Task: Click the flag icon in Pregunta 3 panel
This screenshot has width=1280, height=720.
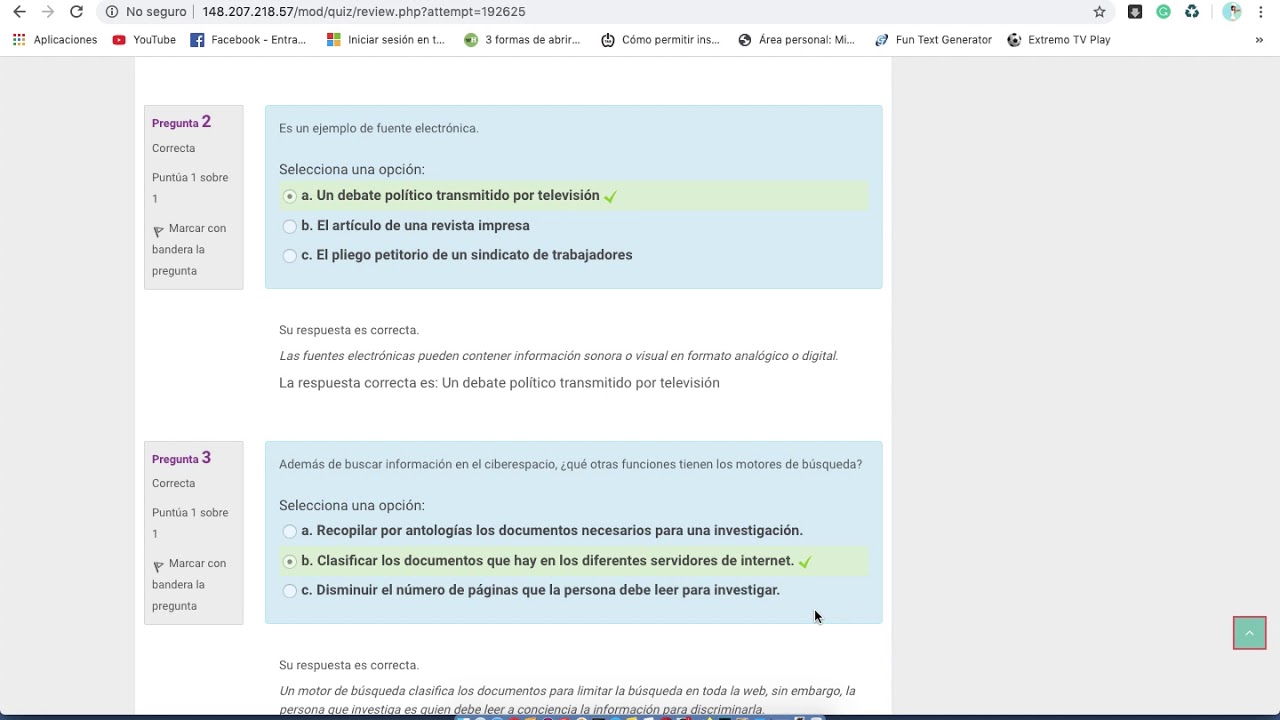Action: (158, 566)
